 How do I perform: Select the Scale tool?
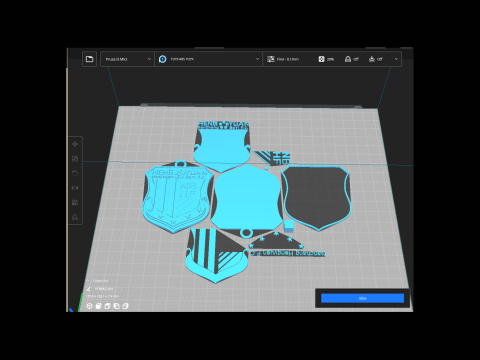75,159
